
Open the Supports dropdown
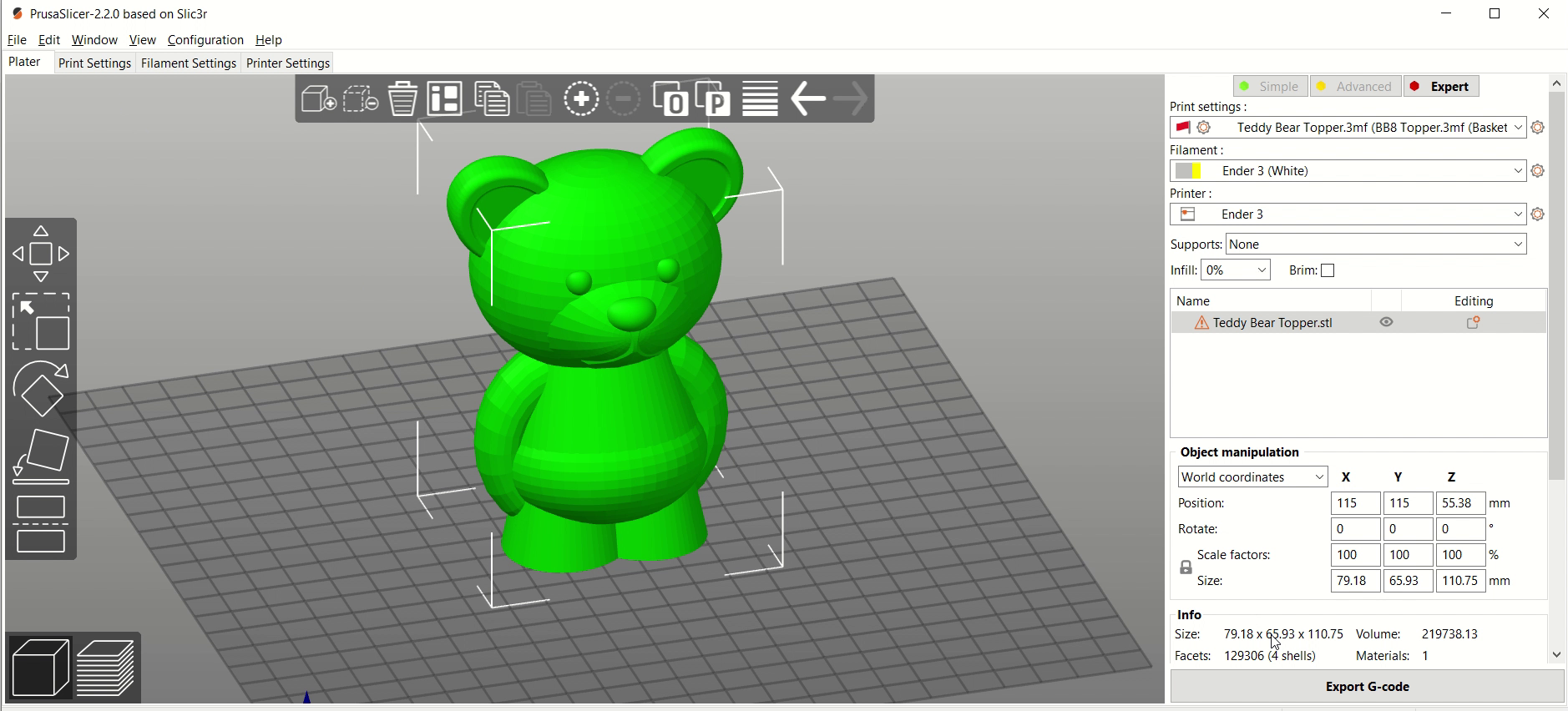(1376, 244)
